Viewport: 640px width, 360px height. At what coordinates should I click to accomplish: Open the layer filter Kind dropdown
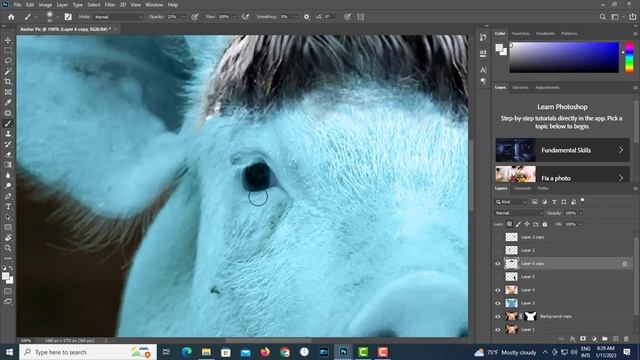[x=512, y=202]
